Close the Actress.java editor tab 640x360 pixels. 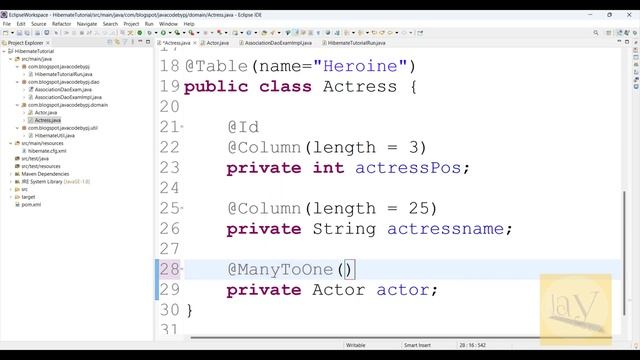(195, 43)
